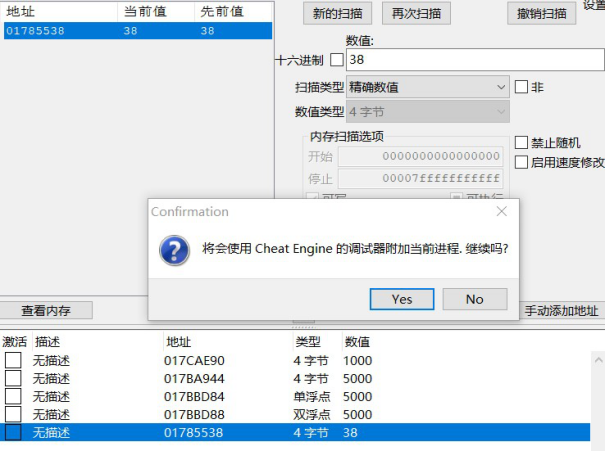Enable the 禁止随机 checkbox
Image resolution: width=605 pixels, height=452 pixels.
[x=521, y=142]
